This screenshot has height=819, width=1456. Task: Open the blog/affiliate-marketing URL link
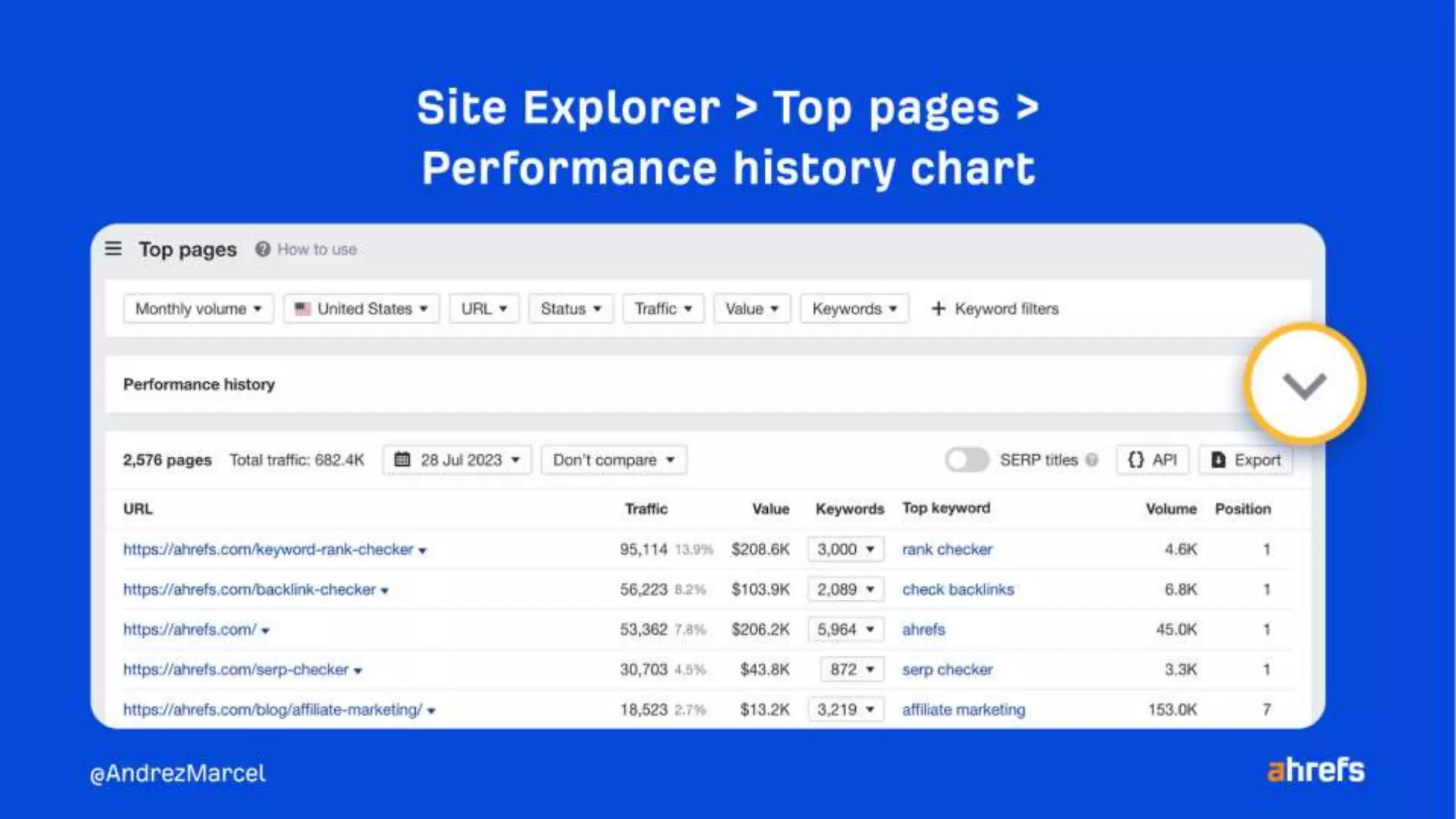(273, 710)
